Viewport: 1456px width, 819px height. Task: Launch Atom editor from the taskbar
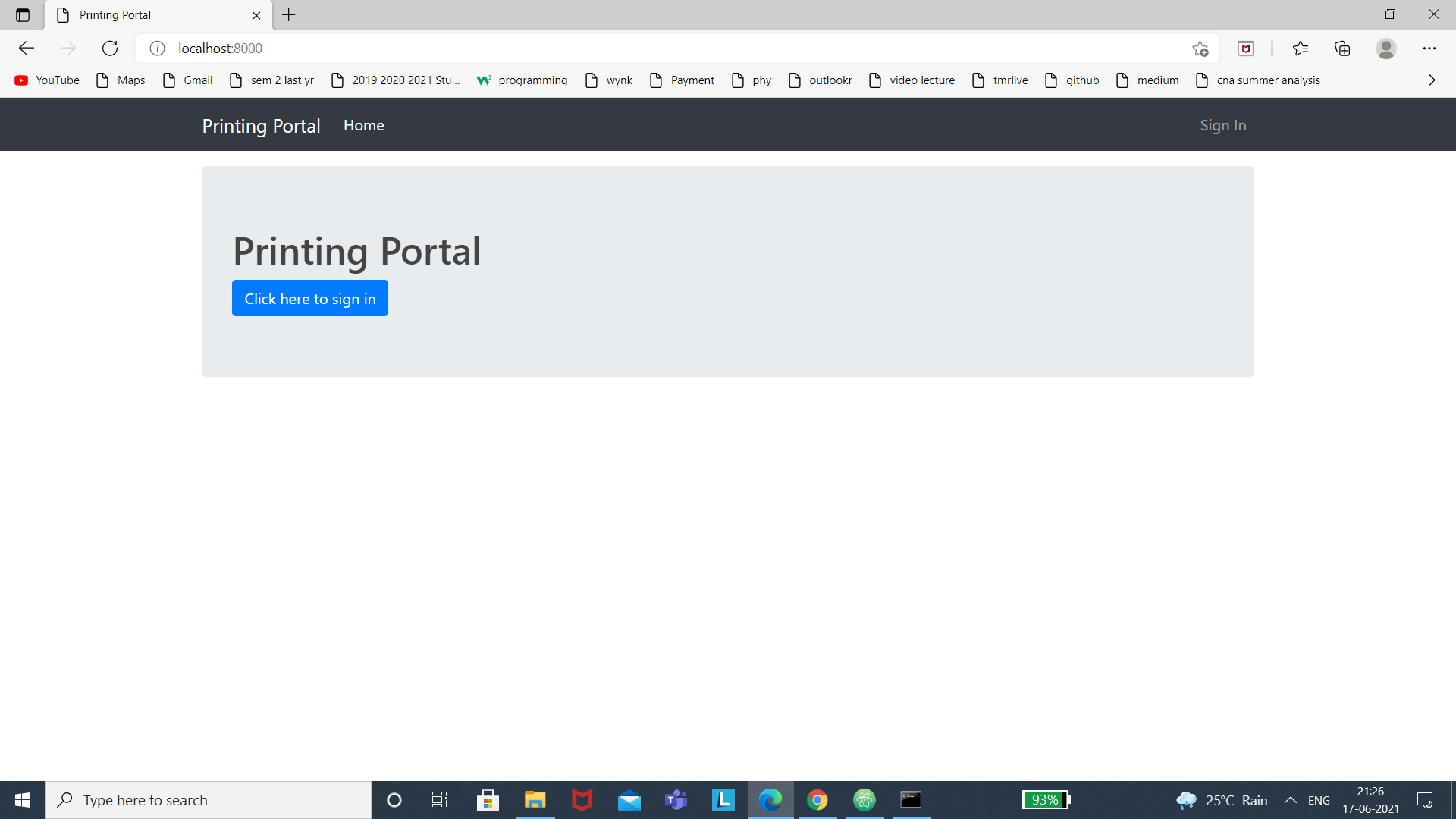pyautogui.click(x=864, y=799)
